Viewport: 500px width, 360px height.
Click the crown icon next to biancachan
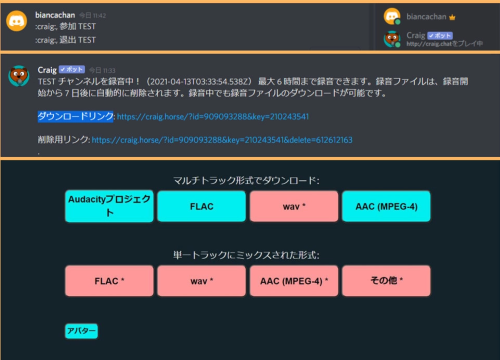452,17
